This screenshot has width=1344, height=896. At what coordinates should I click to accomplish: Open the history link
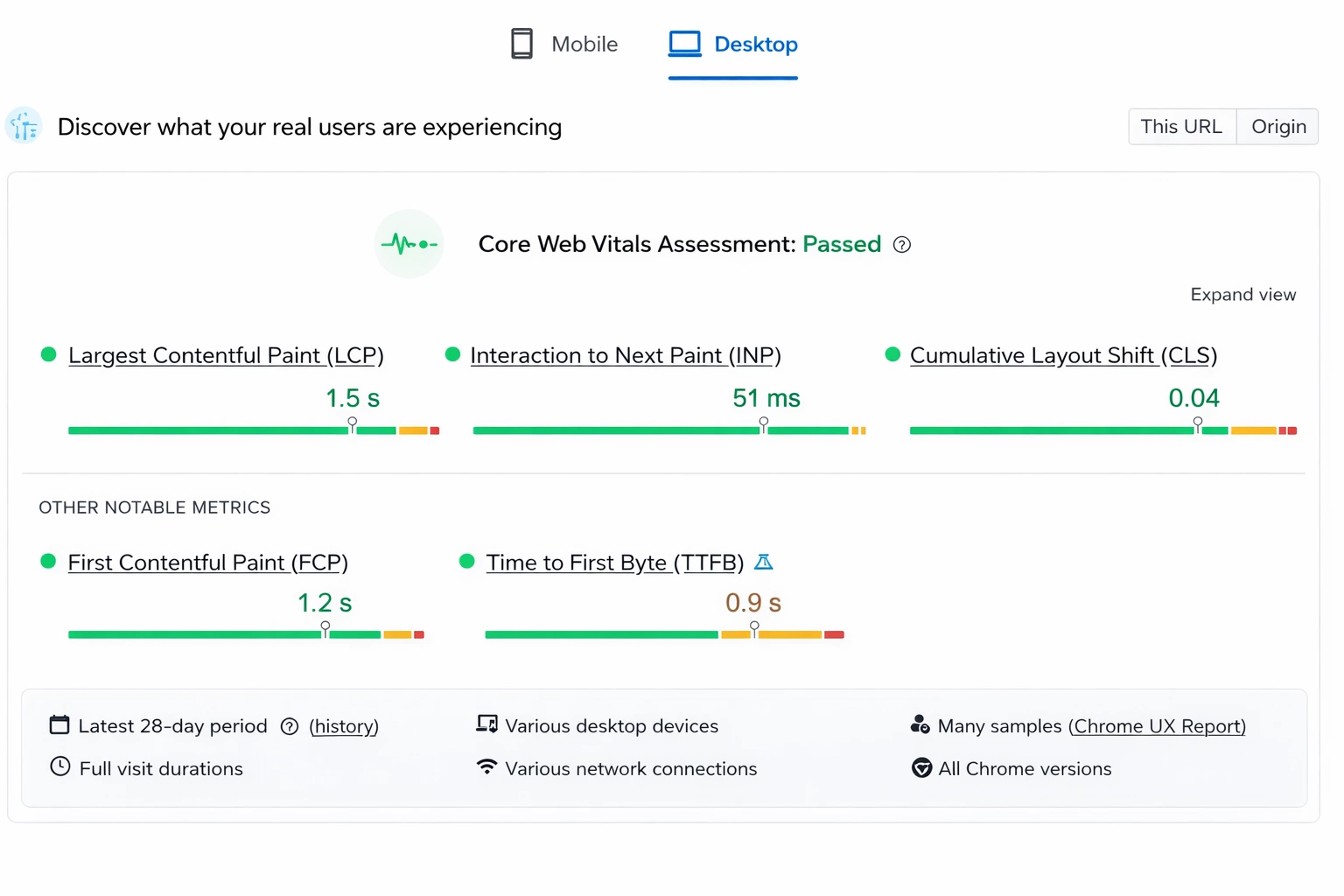click(344, 726)
